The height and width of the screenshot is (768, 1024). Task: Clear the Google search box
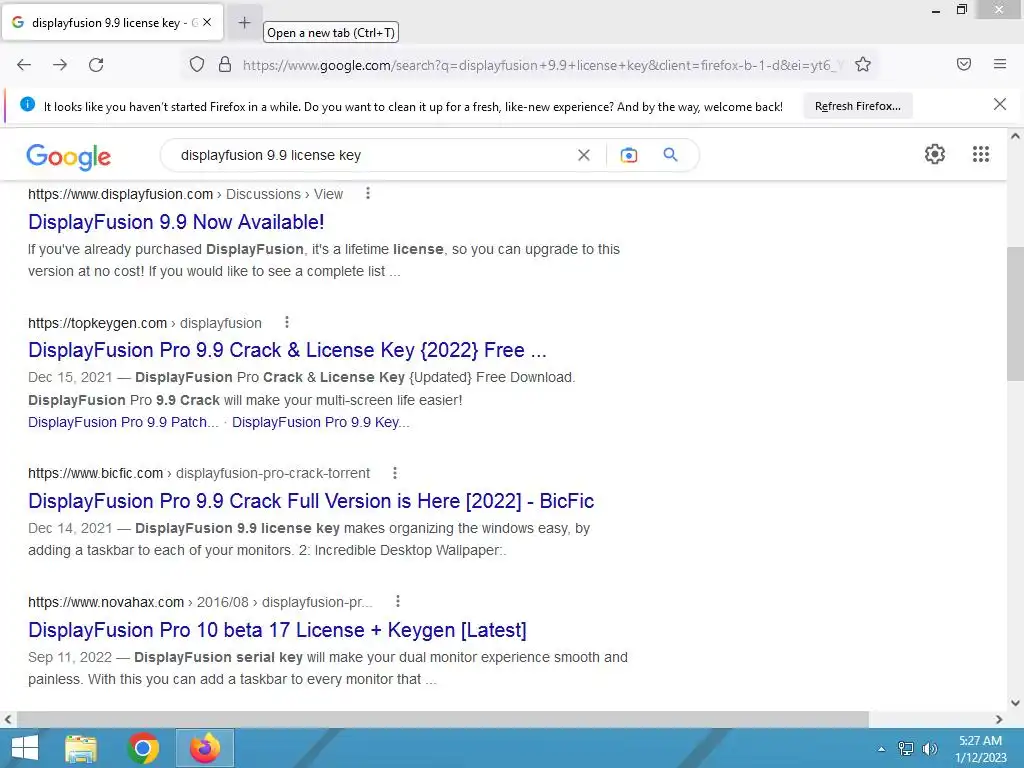pos(584,155)
